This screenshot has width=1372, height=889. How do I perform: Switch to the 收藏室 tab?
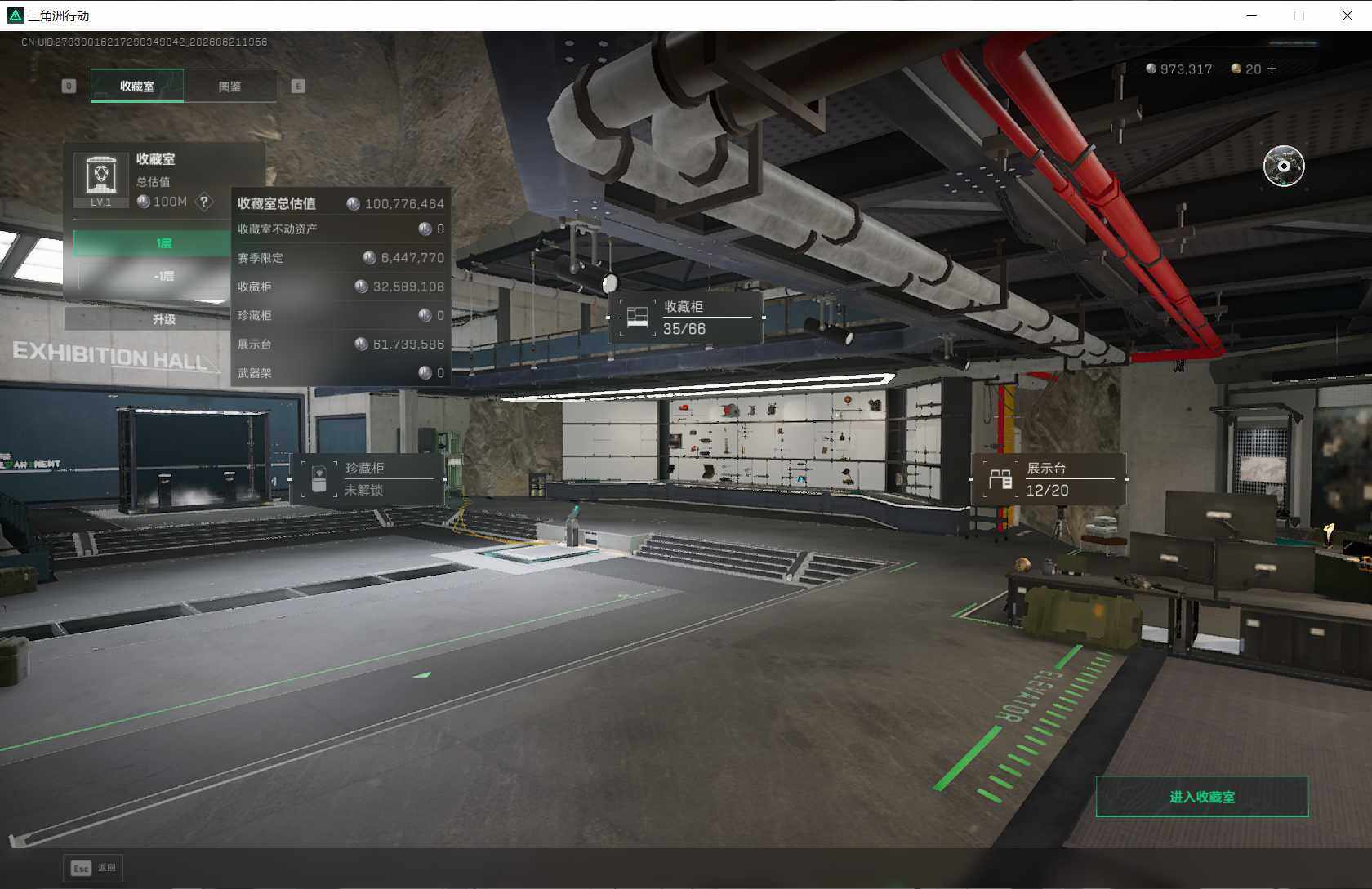click(137, 86)
